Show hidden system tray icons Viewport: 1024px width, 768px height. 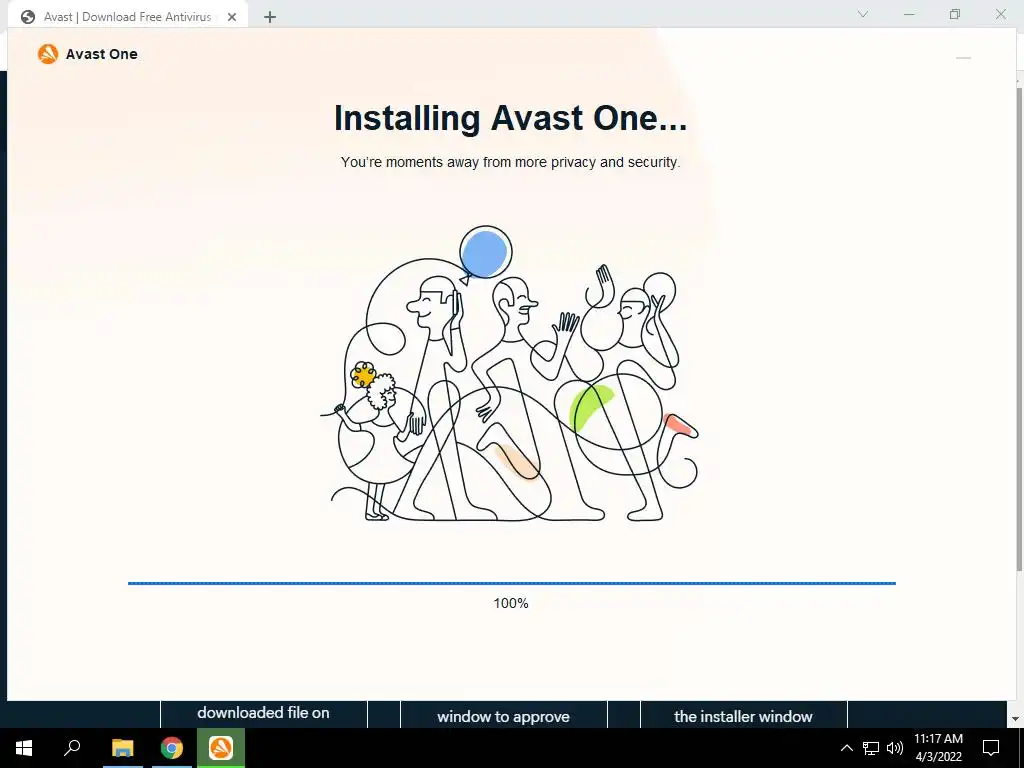tap(846, 748)
